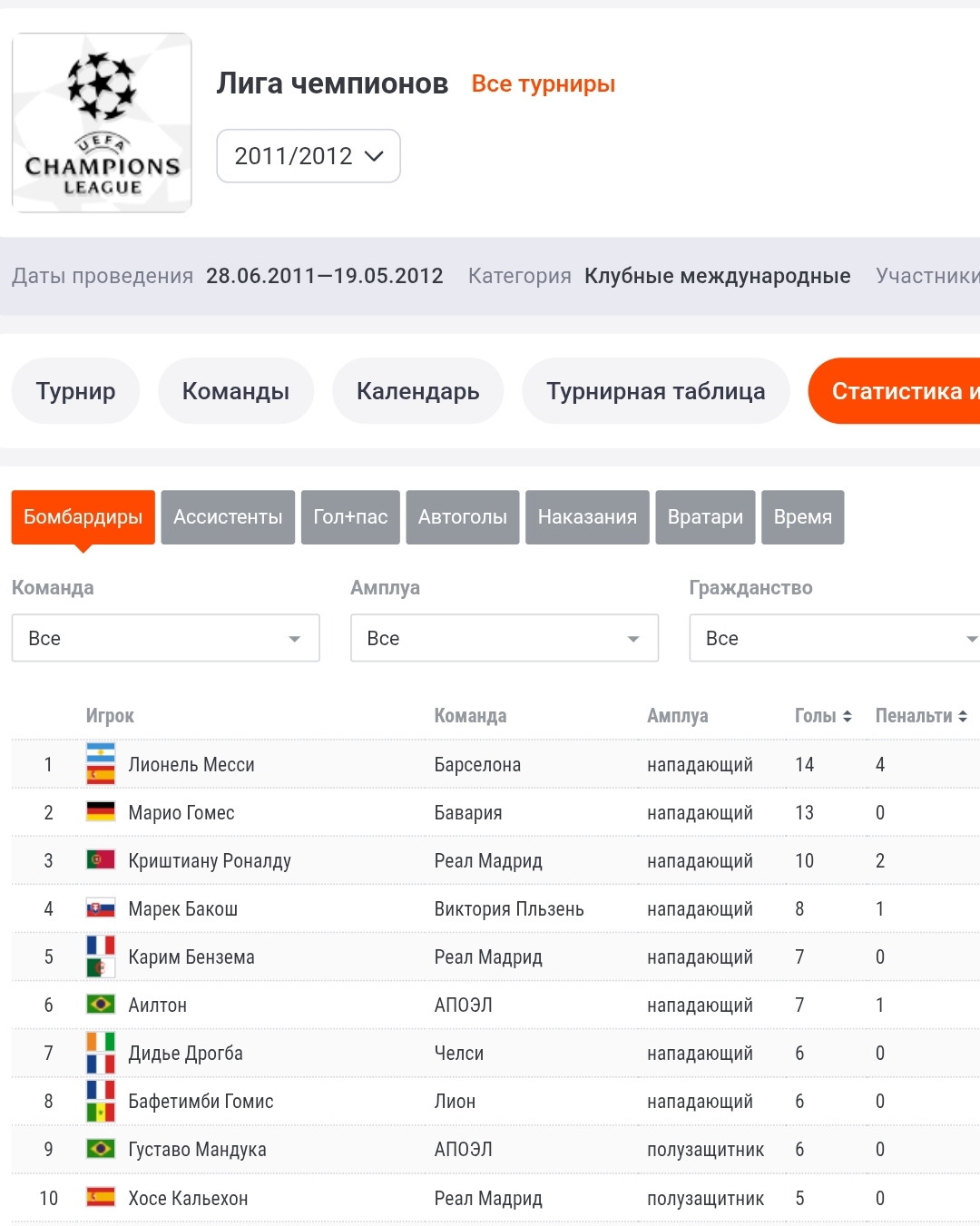Open the 2011/2012 season dropdown
The height and width of the screenshot is (1226, 980).
click(309, 156)
